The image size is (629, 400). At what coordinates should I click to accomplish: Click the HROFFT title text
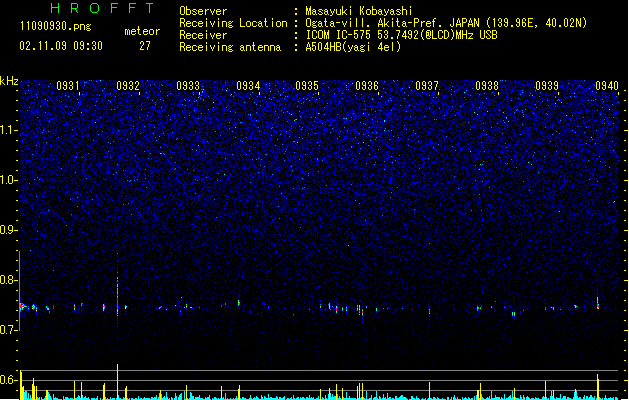tap(102, 8)
